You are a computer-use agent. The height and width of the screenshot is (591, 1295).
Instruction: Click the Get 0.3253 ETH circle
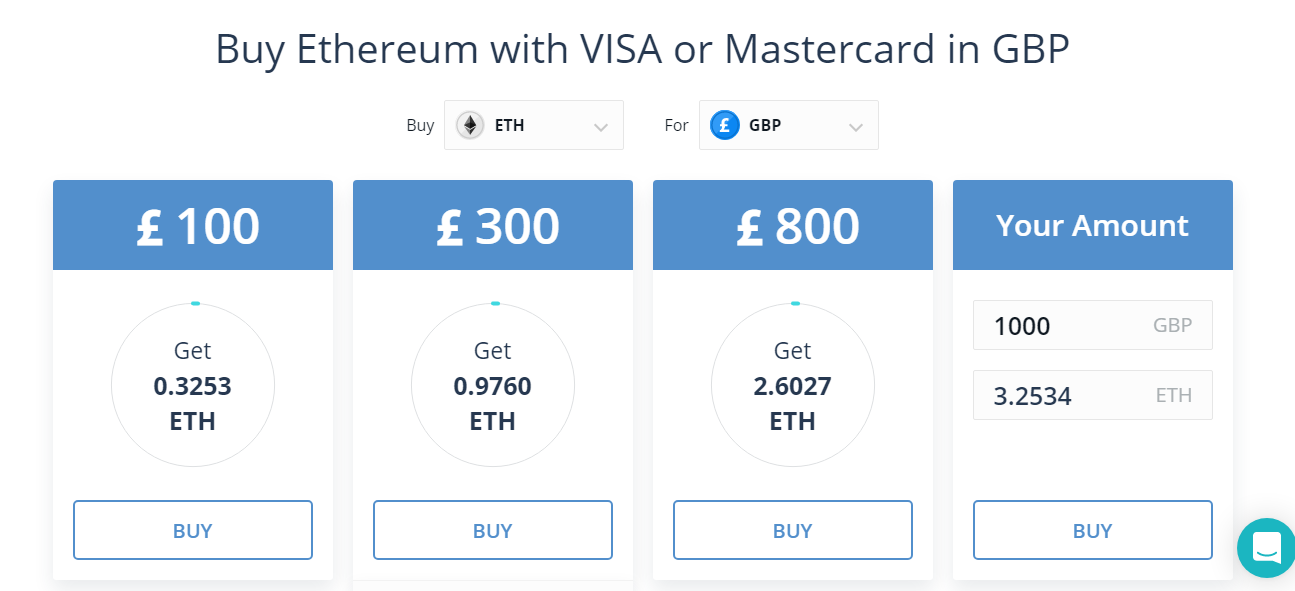click(x=193, y=385)
